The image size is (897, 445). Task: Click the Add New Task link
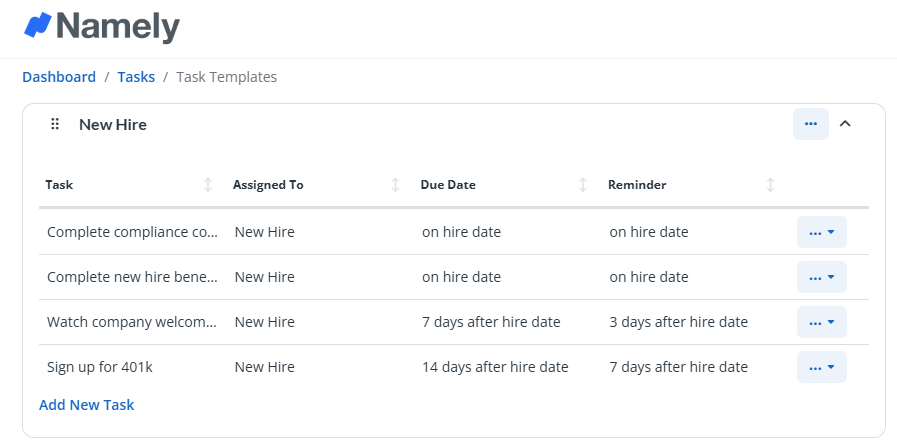[86, 405]
